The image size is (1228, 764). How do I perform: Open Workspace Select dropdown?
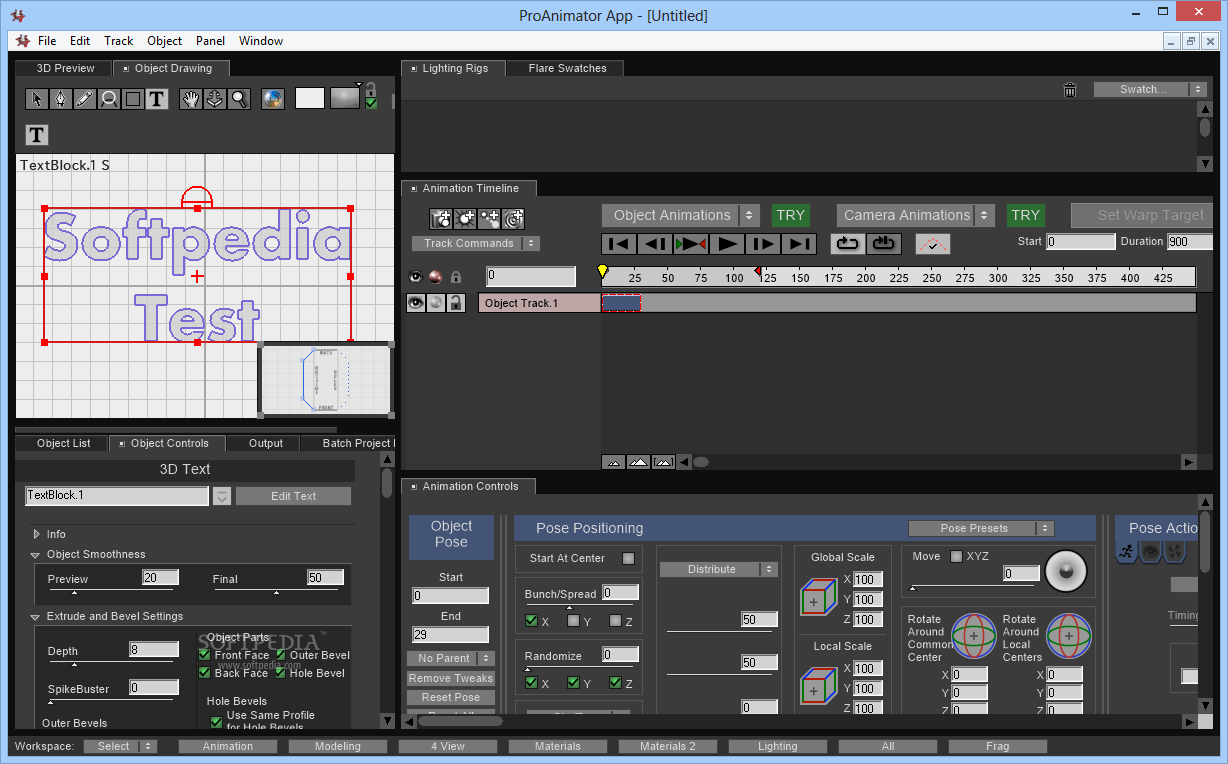121,746
